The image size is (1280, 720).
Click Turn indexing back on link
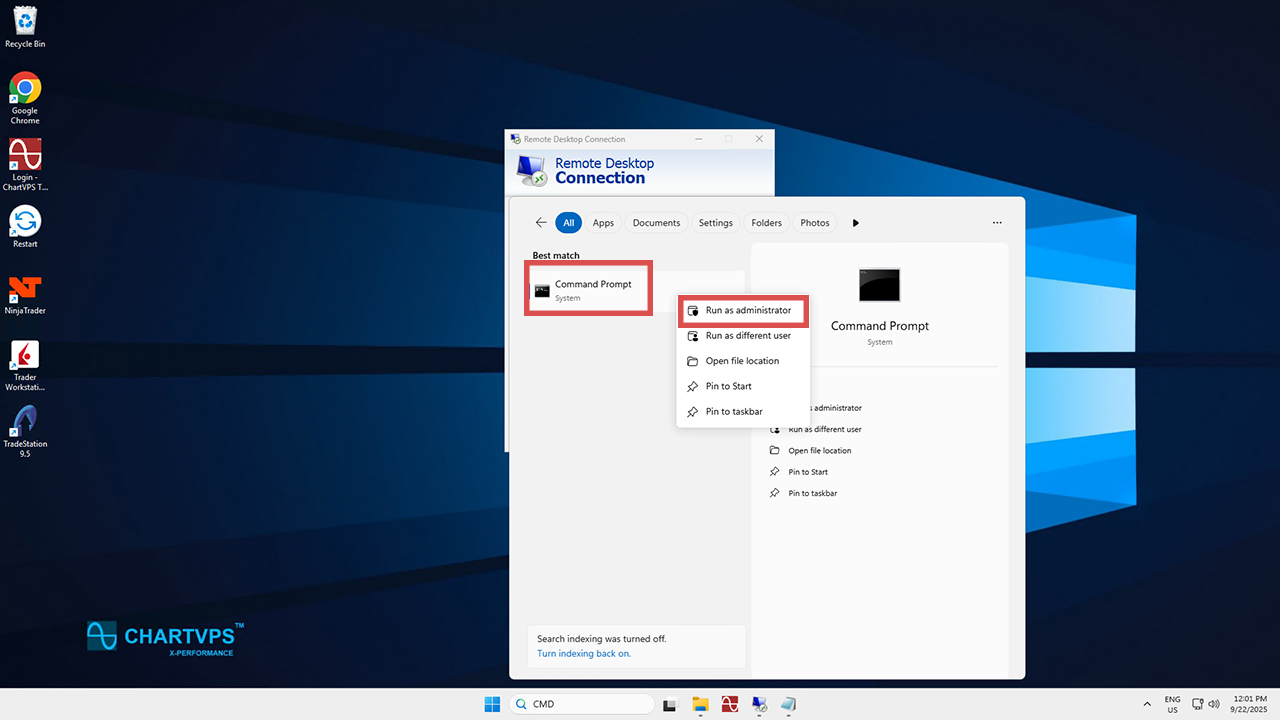pyautogui.click(x=584, y=654)
